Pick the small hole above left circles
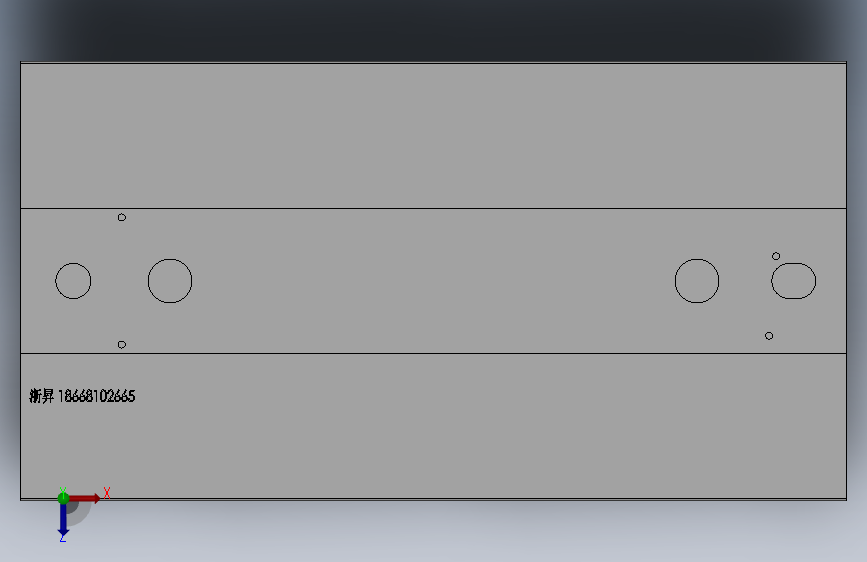 pyautogui.click(x=122, y=217)
